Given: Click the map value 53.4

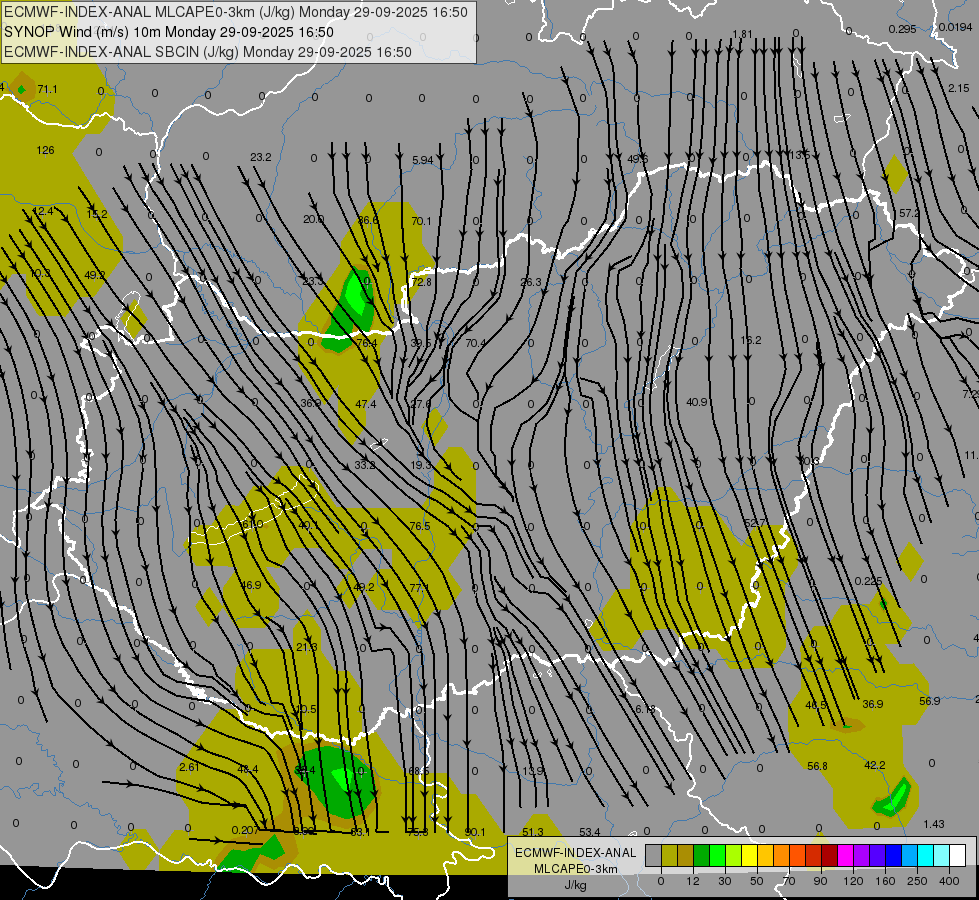Looking at the screenshot, I should tap(589, 833).
